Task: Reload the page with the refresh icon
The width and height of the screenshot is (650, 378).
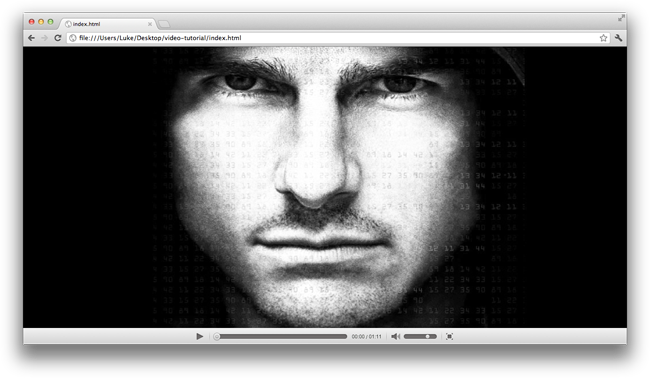Action: [x=58, y=38]
